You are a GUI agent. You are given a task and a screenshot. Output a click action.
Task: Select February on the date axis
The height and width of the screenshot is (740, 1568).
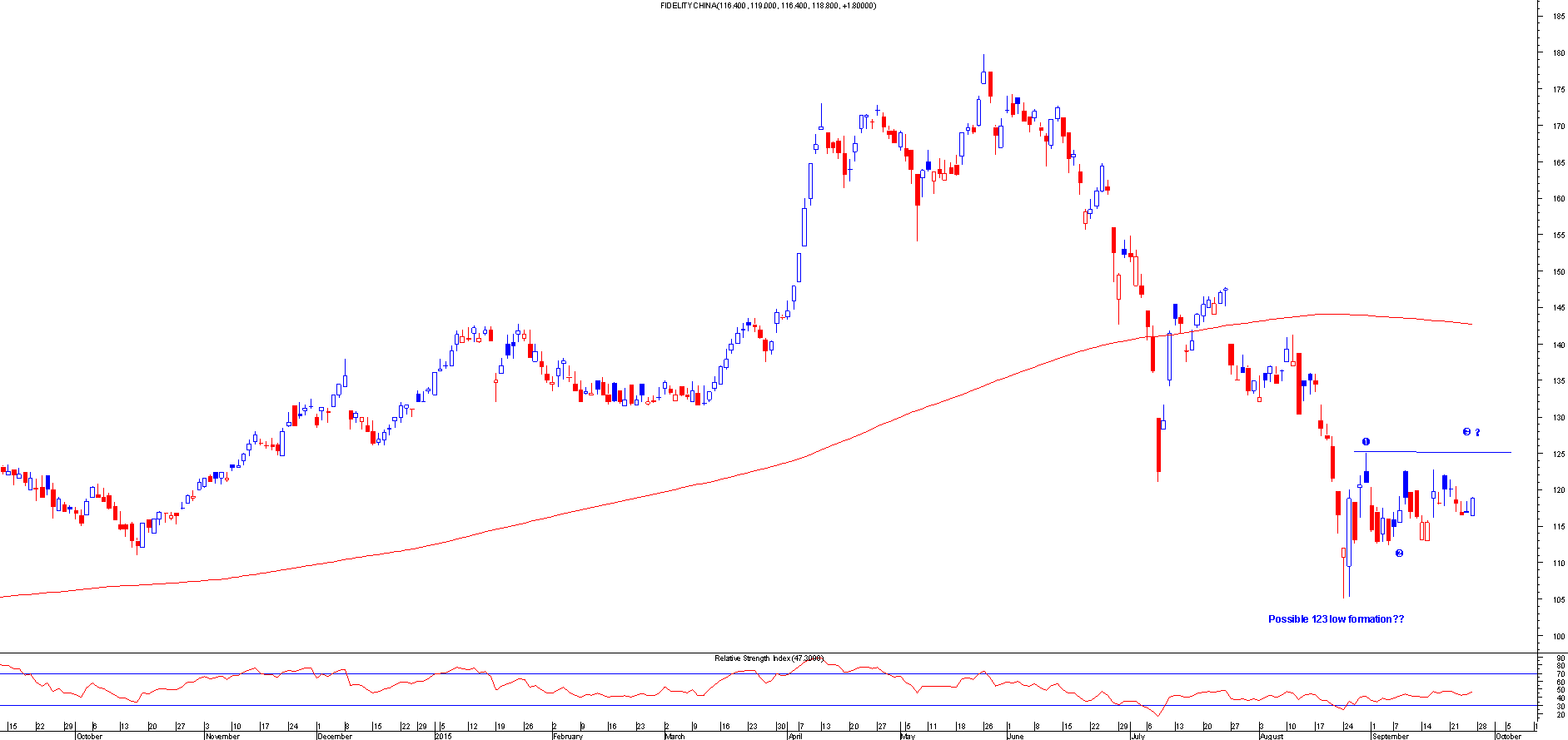point(568,736)
